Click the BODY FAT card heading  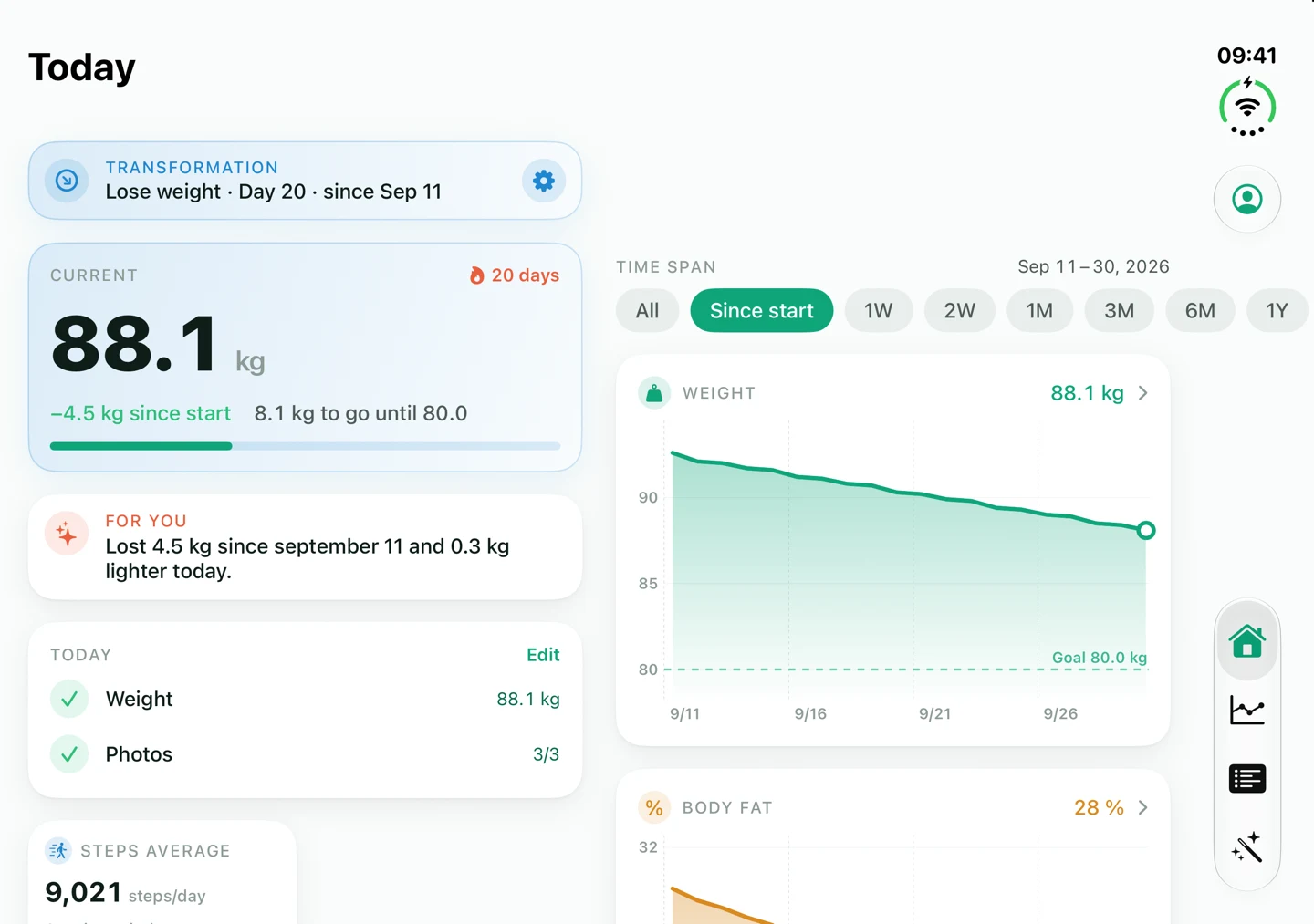(727, 807)
